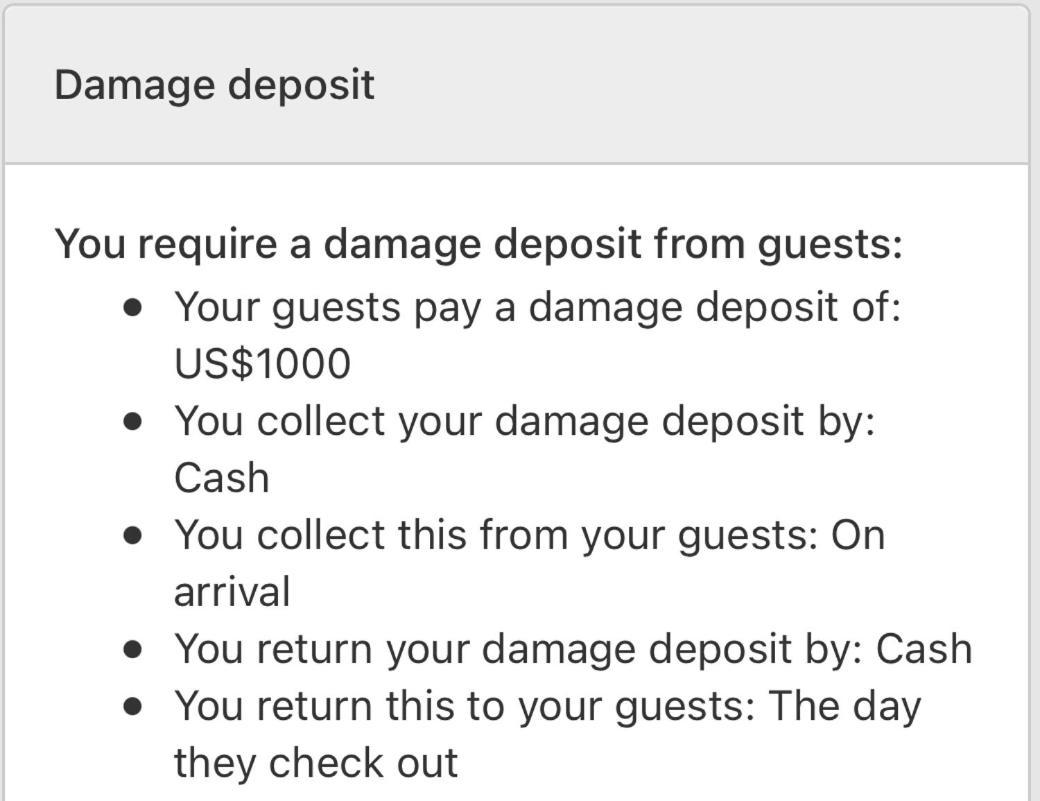This screenshot has height=801, width=1040.
Task: Click the Damage deposit header title
Action: (x=214, y=86)
